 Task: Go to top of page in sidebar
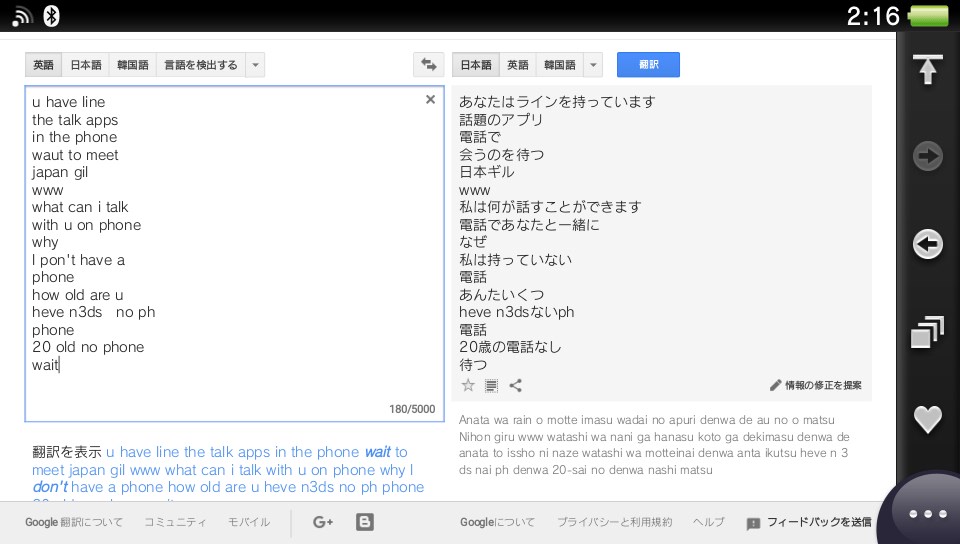click(x=928, y=69)
